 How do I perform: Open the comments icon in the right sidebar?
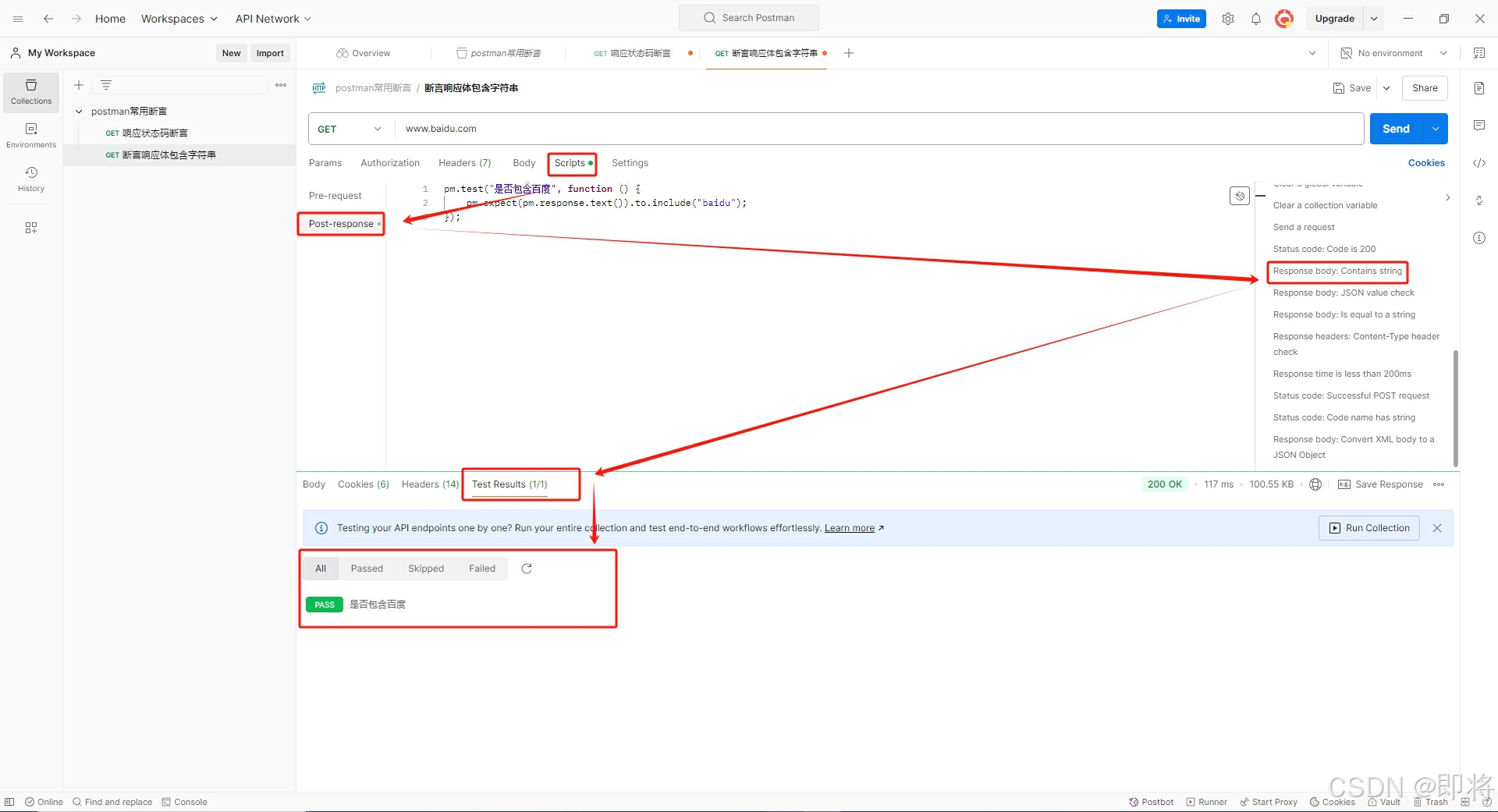coord(1479,126)
